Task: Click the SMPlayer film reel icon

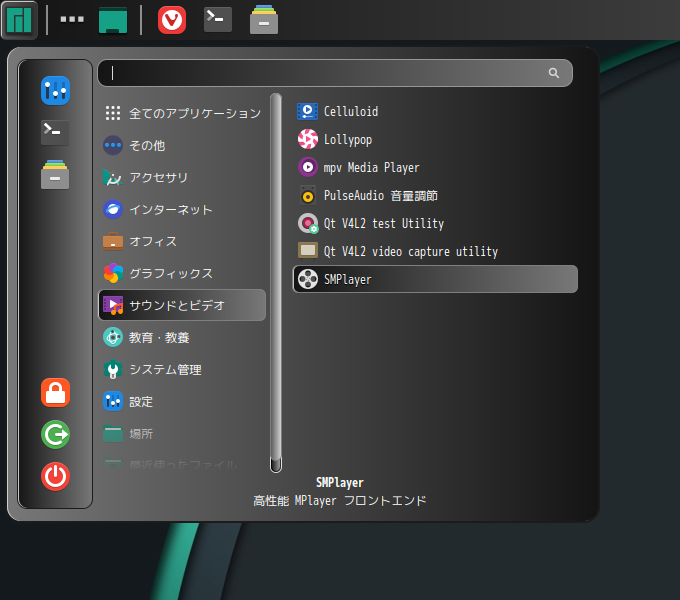Action: click(x=307, y=279)
